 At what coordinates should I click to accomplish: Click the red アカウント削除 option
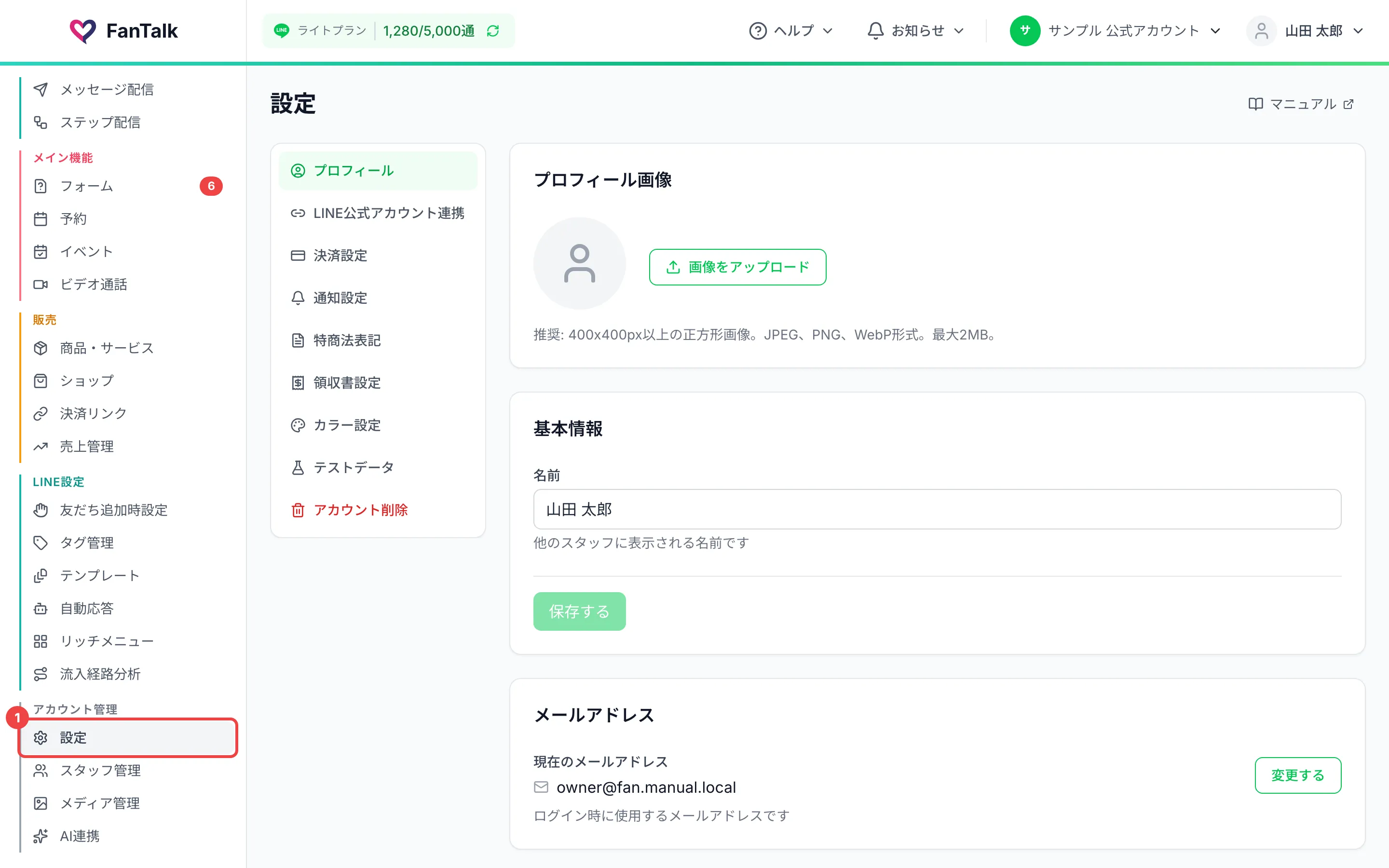point(378,510)
